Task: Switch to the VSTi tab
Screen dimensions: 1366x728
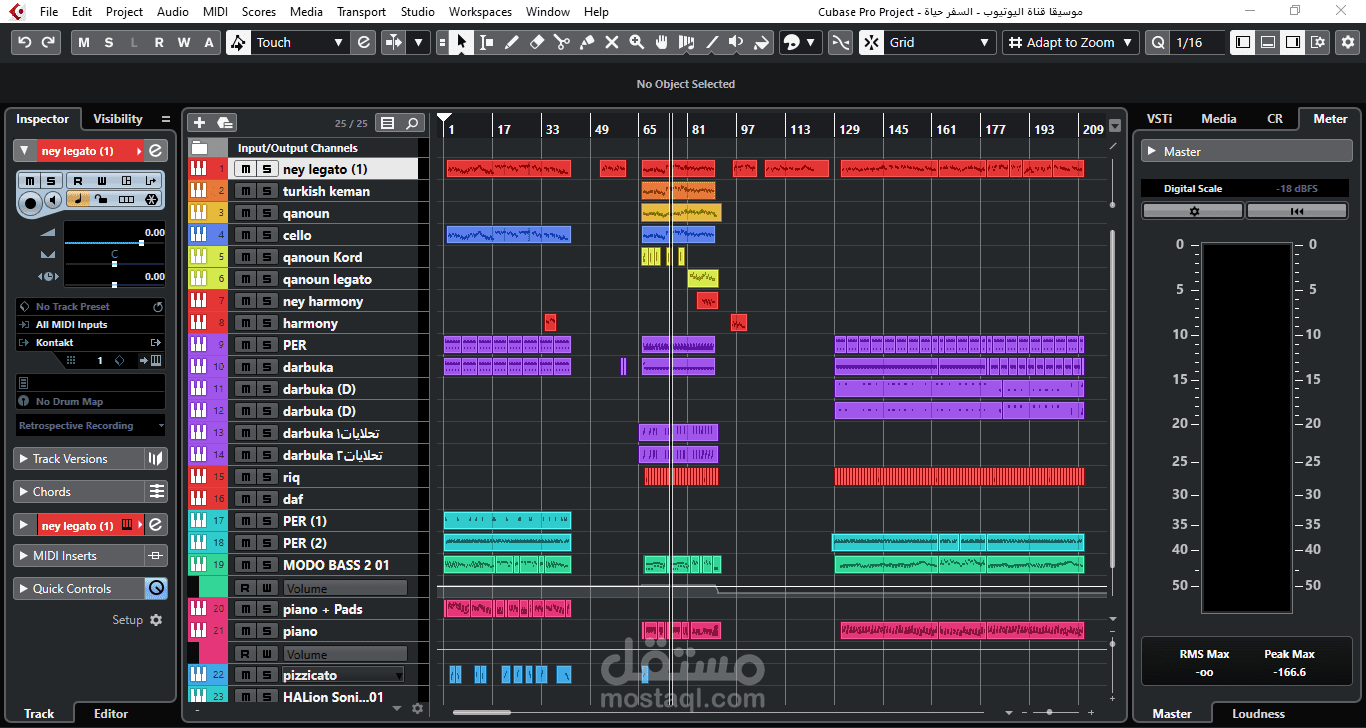Action: pos(1160,118)
